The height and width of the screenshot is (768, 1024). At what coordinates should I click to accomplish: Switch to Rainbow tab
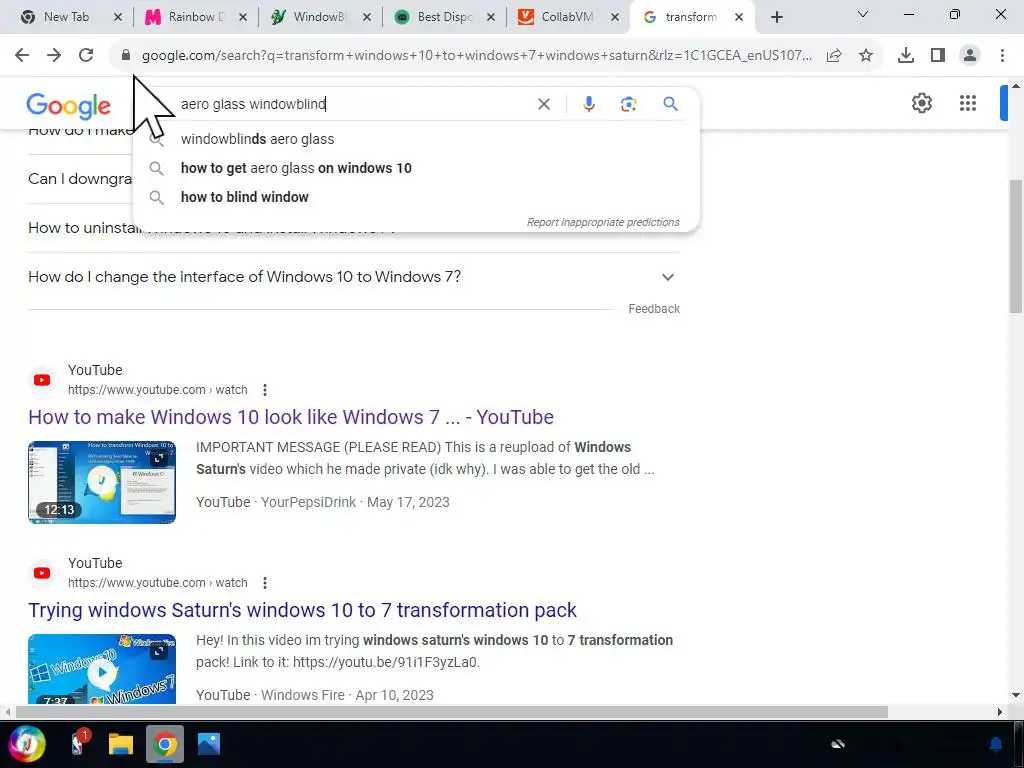tap(195, 17)
